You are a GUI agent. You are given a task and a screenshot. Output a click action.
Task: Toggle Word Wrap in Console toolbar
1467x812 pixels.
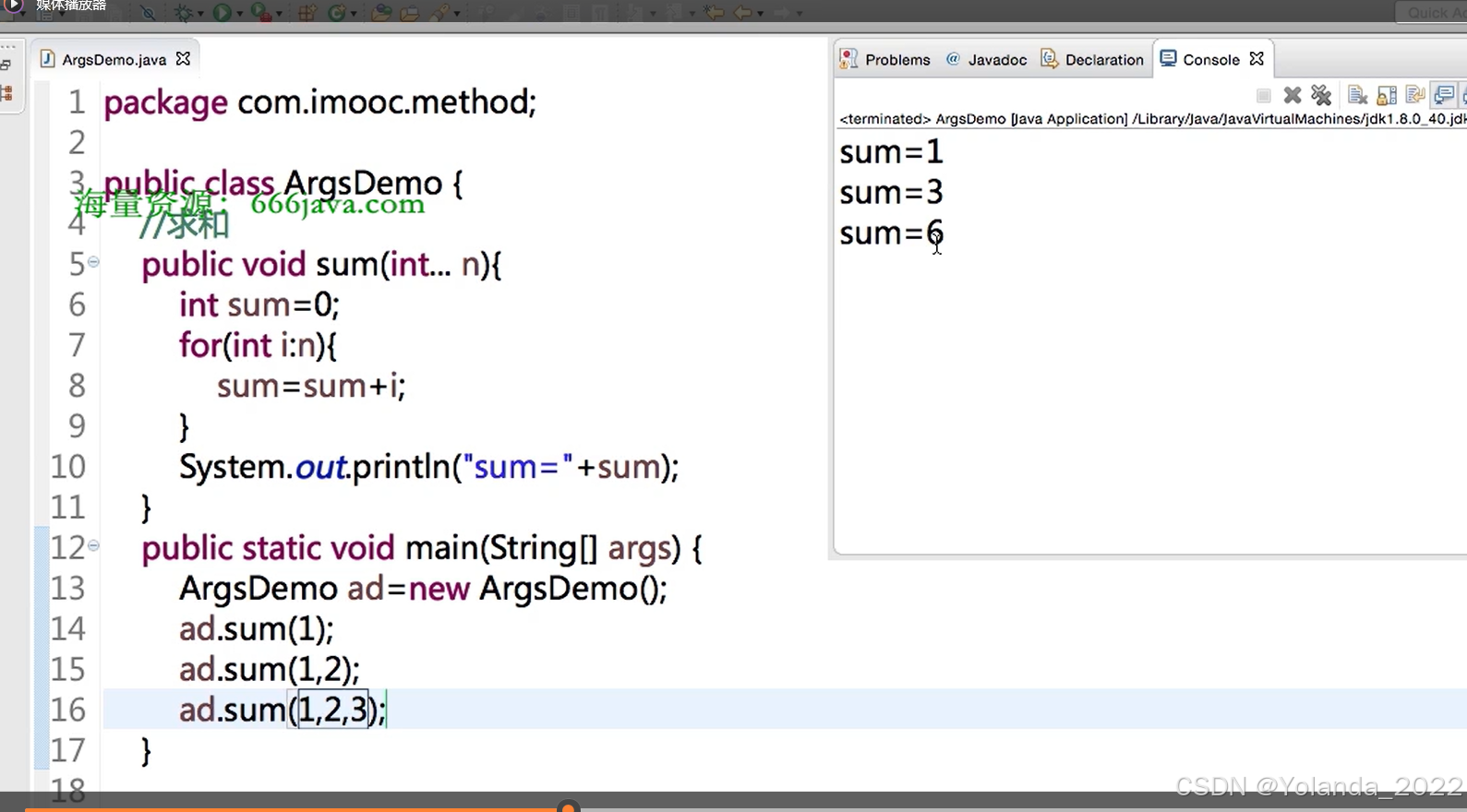(x=1415, y=95)
